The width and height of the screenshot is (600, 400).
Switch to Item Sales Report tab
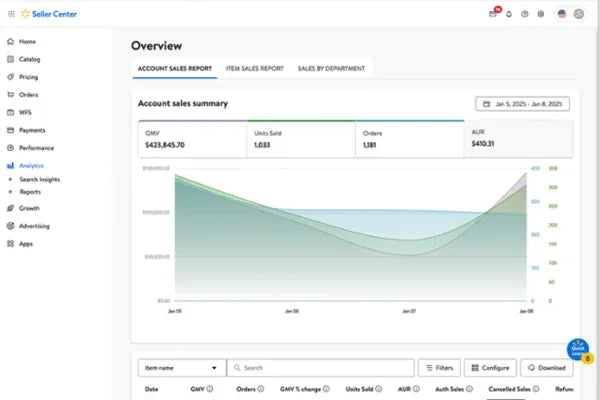point(254,69)
